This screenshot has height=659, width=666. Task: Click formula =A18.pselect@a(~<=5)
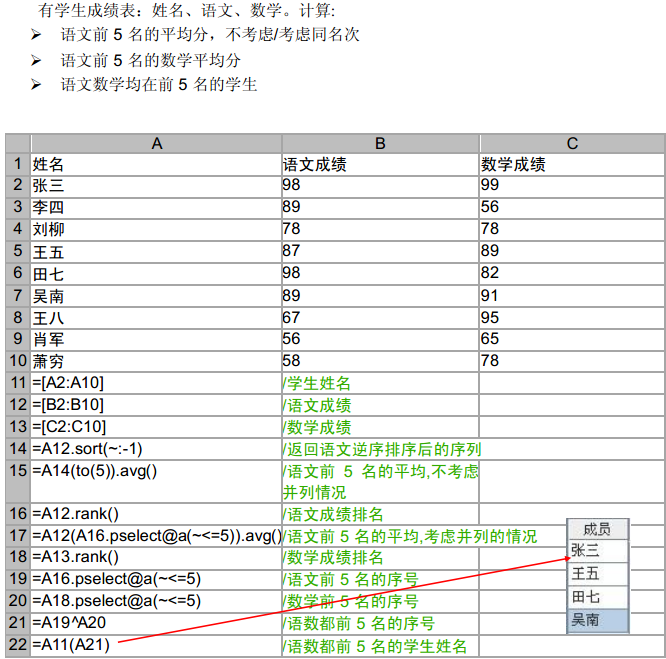(156, 601)
